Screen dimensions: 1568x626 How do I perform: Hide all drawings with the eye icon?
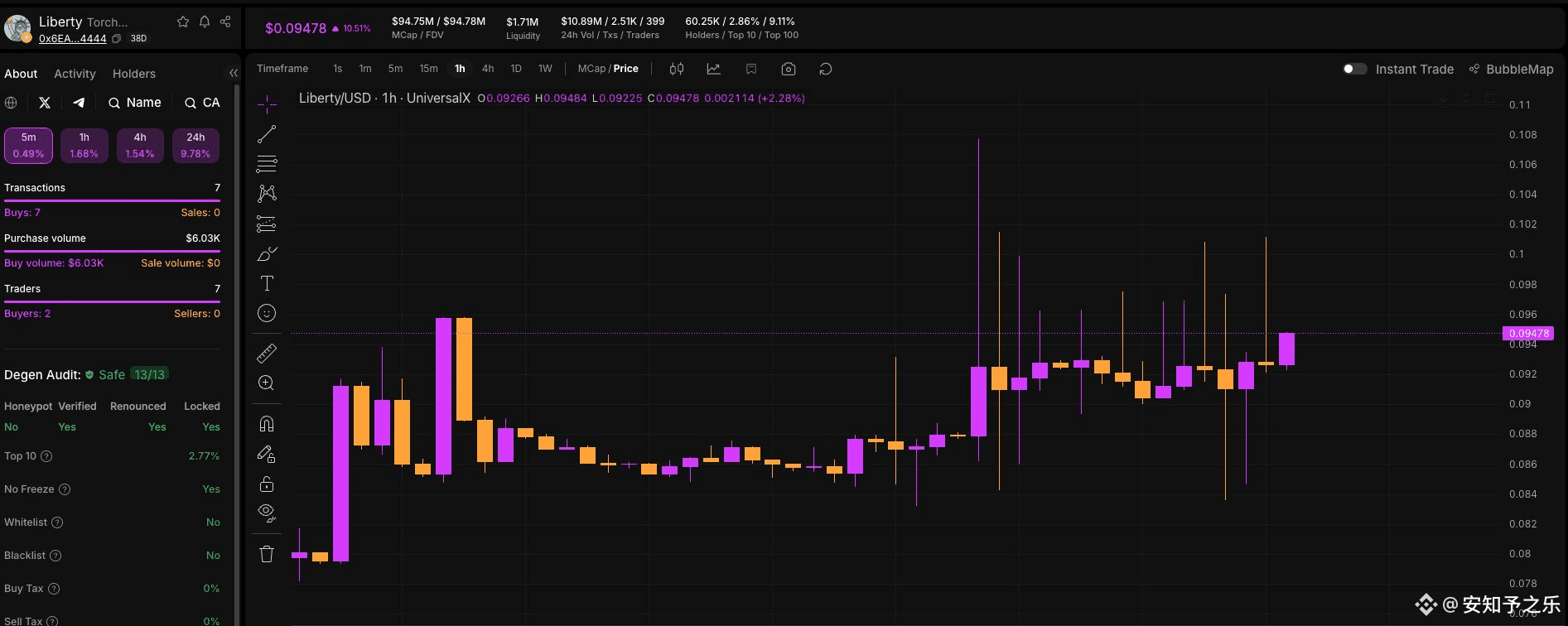click(x=267, y=513)
